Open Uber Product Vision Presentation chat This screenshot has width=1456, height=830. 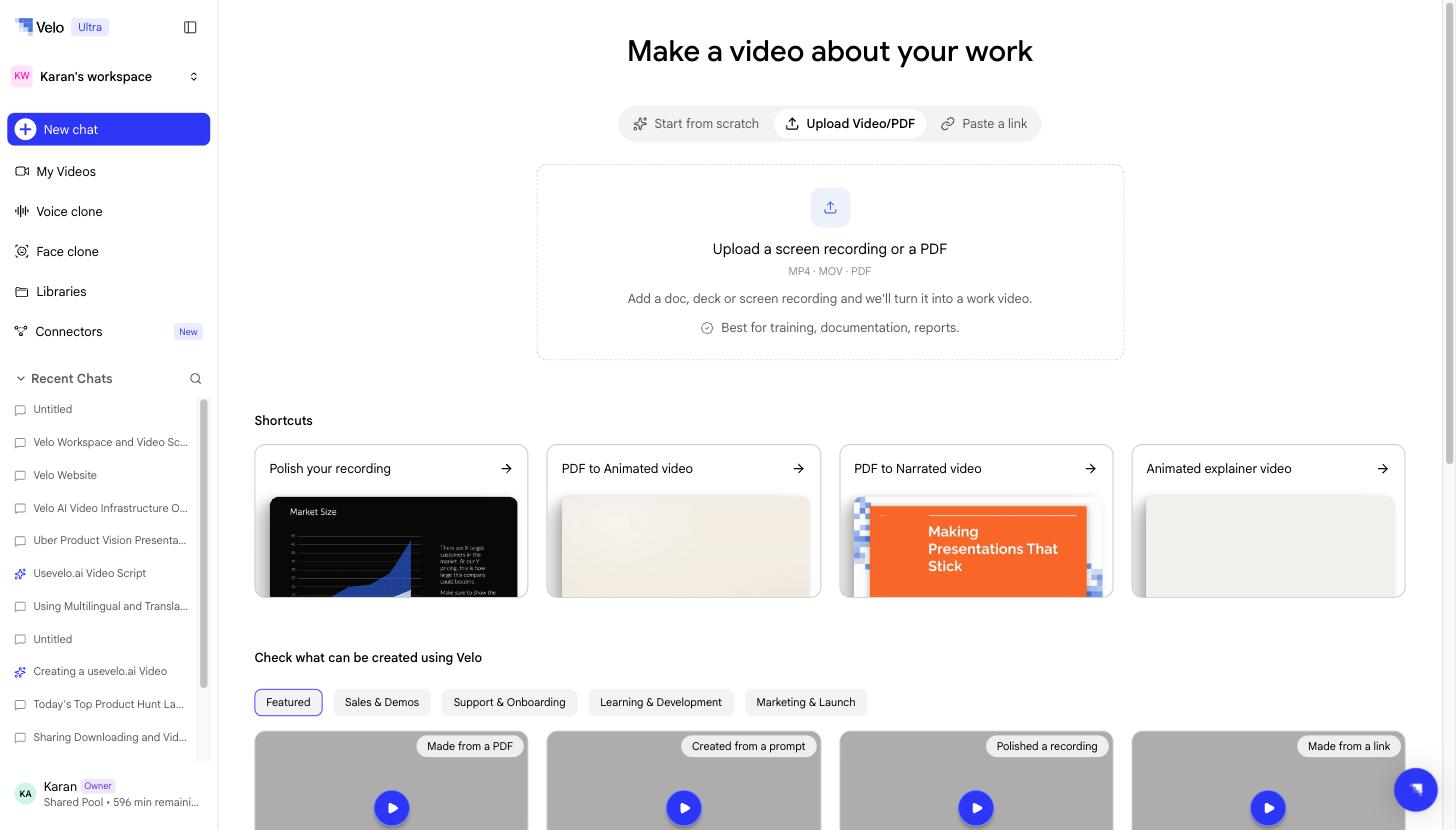(x=101, y=540)
